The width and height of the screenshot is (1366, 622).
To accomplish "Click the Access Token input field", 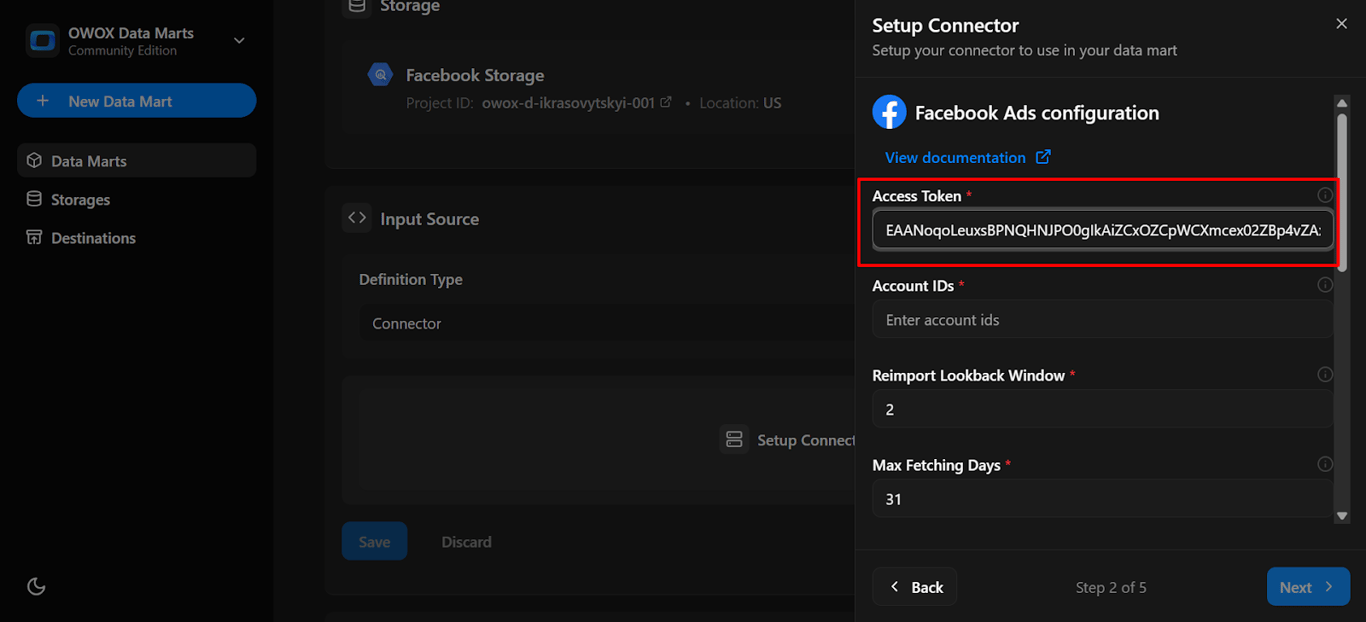I will [1103, 229].
